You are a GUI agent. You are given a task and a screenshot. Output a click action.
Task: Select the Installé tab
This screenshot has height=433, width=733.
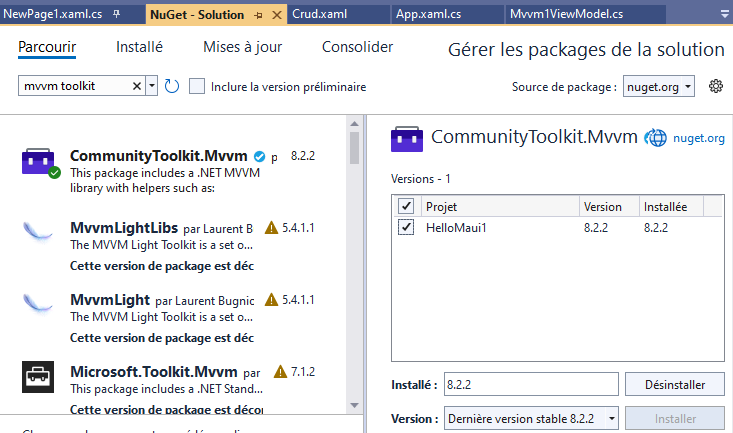pos(139,47)
